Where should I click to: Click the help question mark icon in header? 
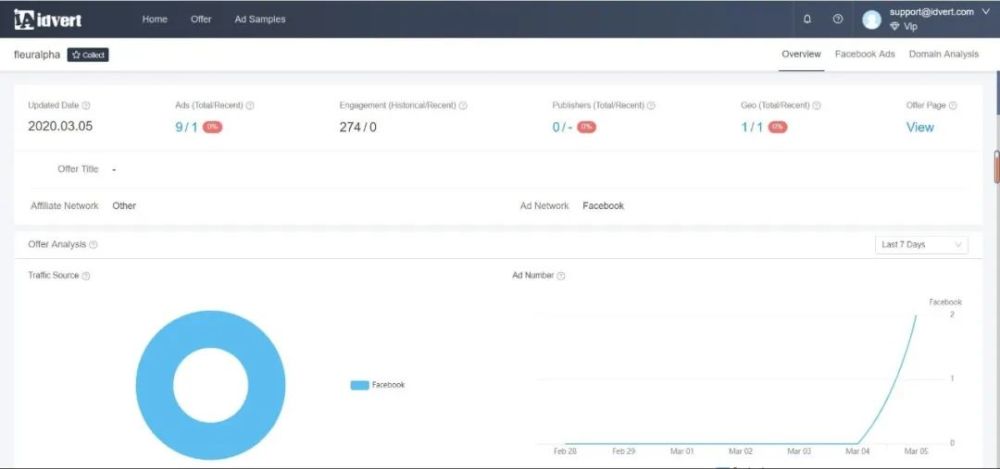point(838,19)
